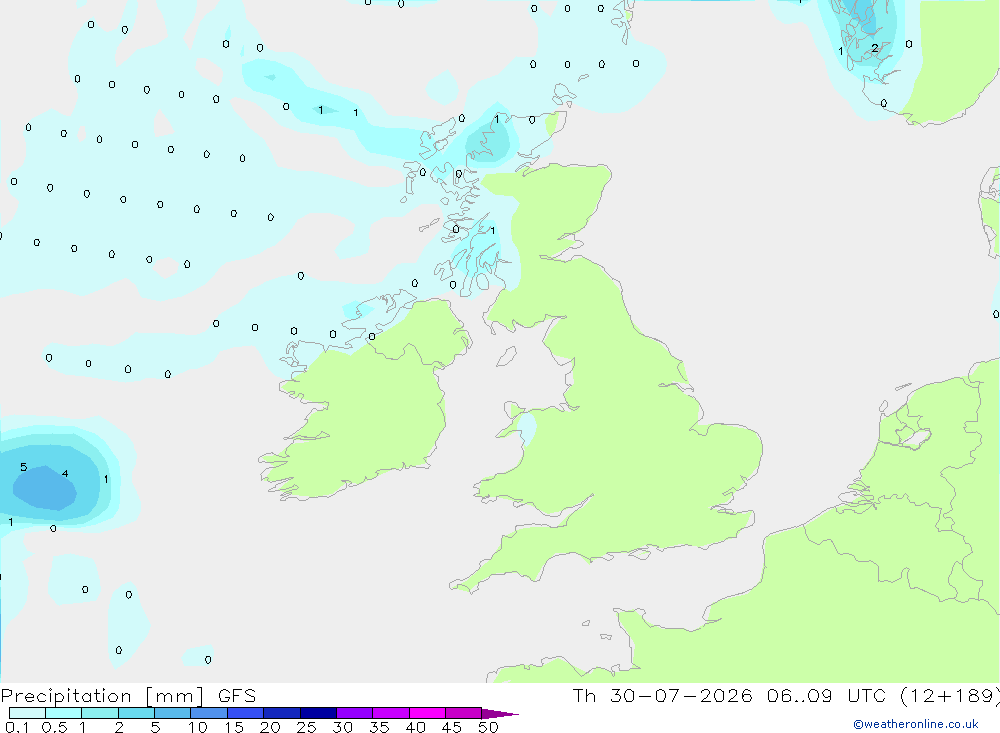
Task: Click the '30' legend scale label
Action: (343, 727)
